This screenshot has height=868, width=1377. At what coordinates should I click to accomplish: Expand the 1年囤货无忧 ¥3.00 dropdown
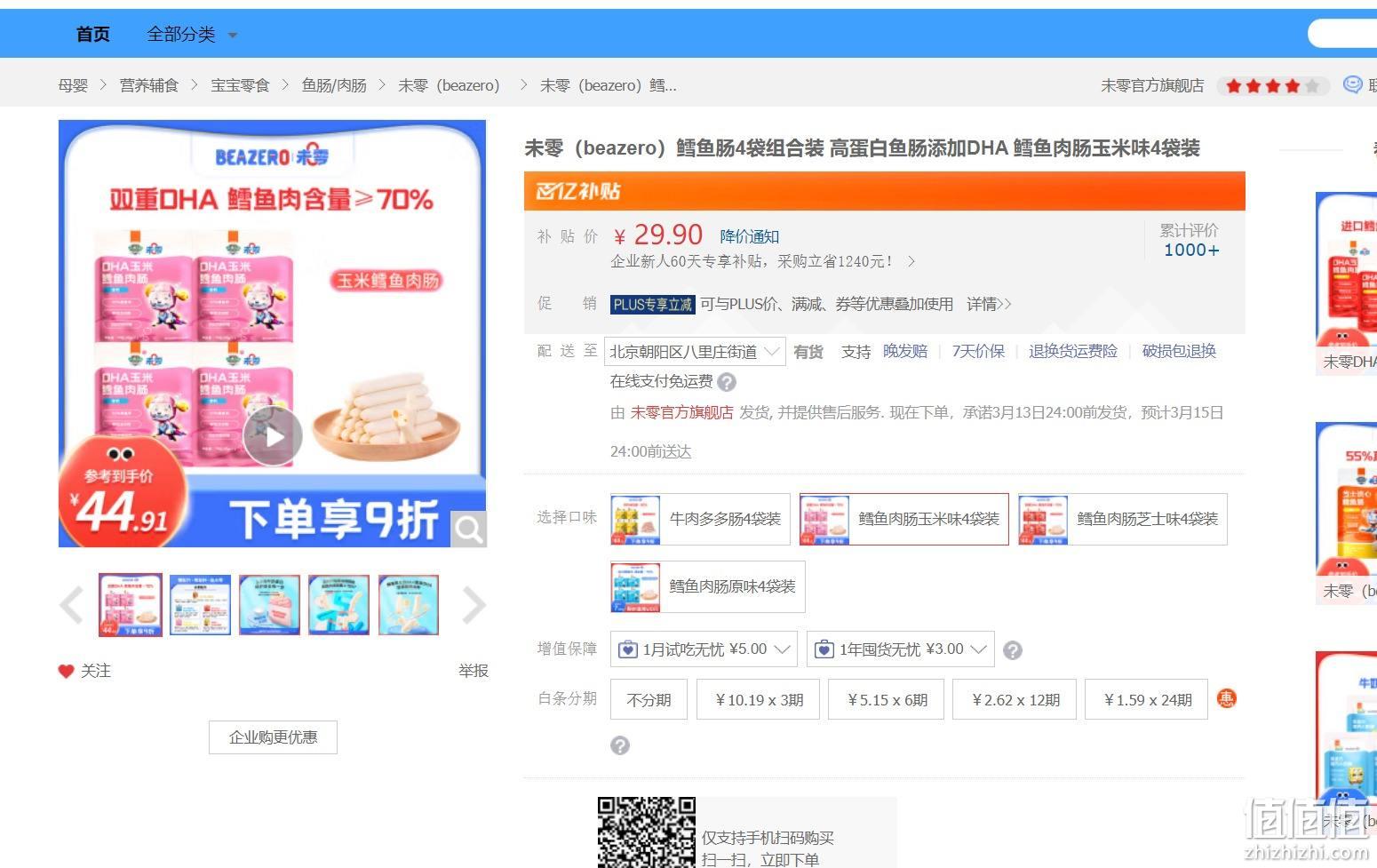point(900,649)
